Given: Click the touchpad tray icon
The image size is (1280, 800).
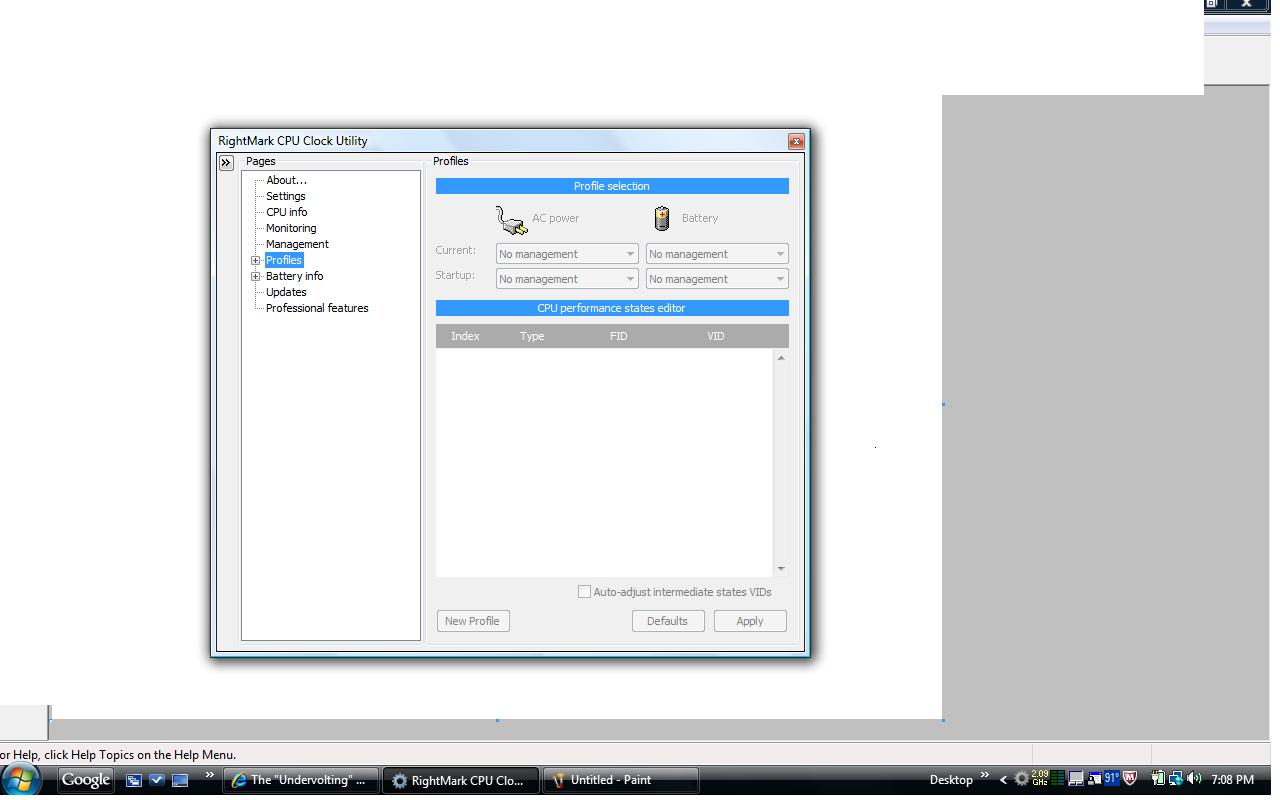Looking at the screenshot, I should tap(1076, 778).
